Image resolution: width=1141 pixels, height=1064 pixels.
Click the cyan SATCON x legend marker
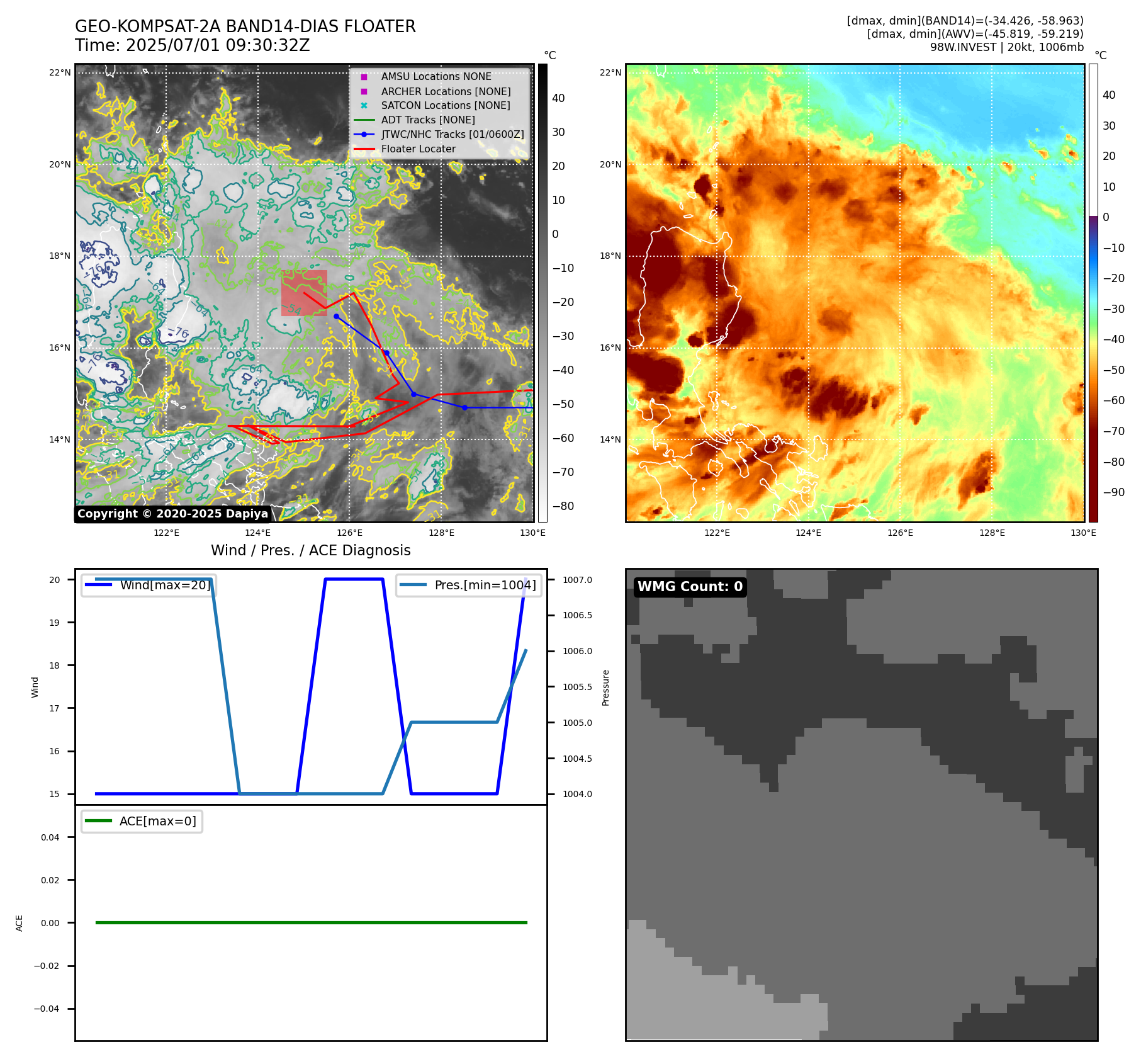click(364, 106)
